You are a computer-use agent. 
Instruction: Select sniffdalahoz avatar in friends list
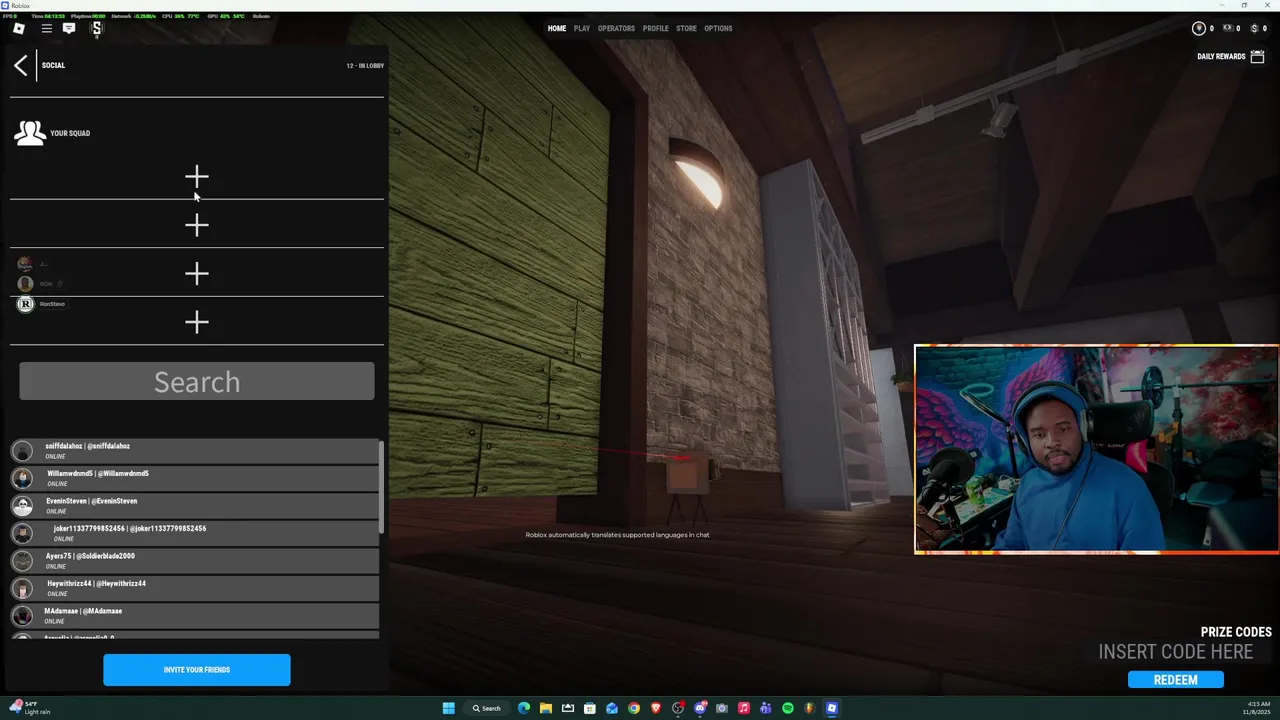(x=23, y=451)
